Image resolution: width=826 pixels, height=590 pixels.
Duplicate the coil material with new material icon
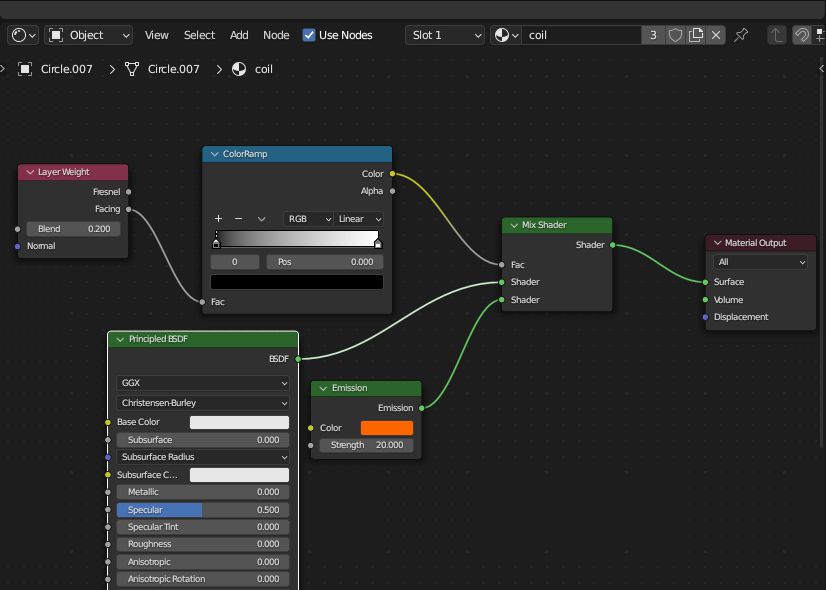(x=696, y=35)
